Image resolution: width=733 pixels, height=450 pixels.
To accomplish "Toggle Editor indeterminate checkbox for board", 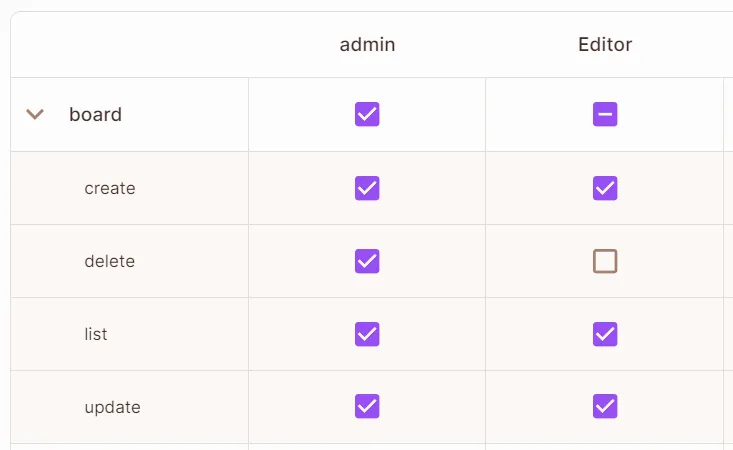I will [x=605, y=115].
